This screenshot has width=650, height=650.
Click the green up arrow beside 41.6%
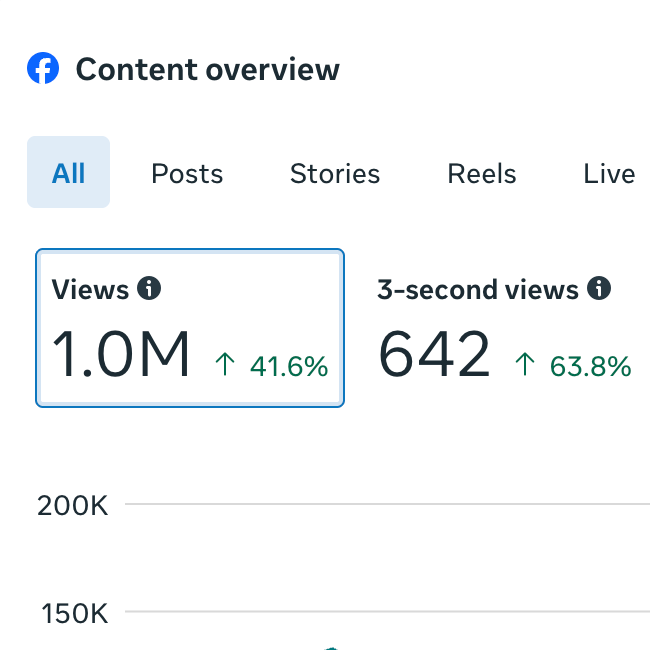coord(225,364)
